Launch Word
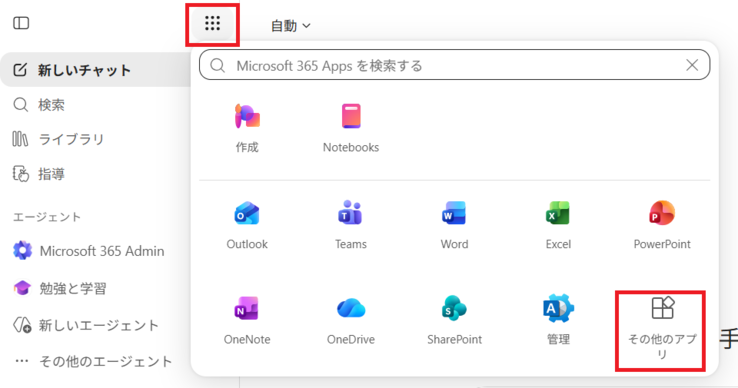 click(455, 225)
